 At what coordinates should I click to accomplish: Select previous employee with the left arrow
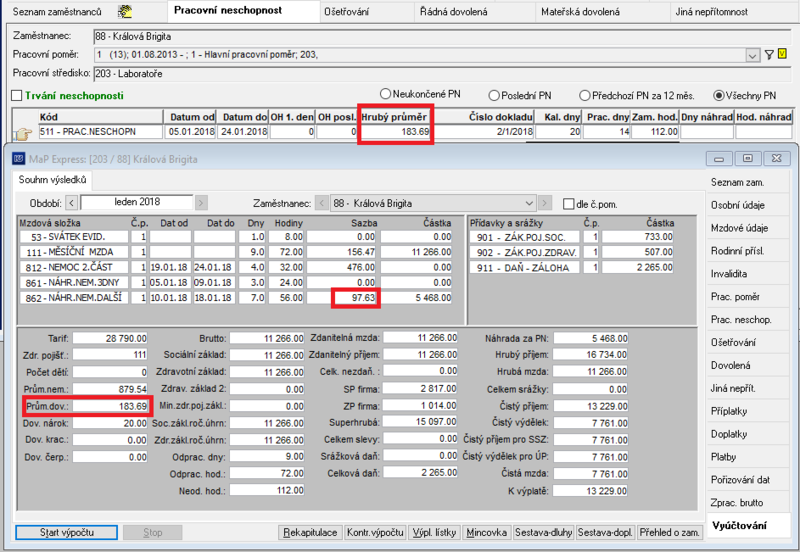[321, 204]
